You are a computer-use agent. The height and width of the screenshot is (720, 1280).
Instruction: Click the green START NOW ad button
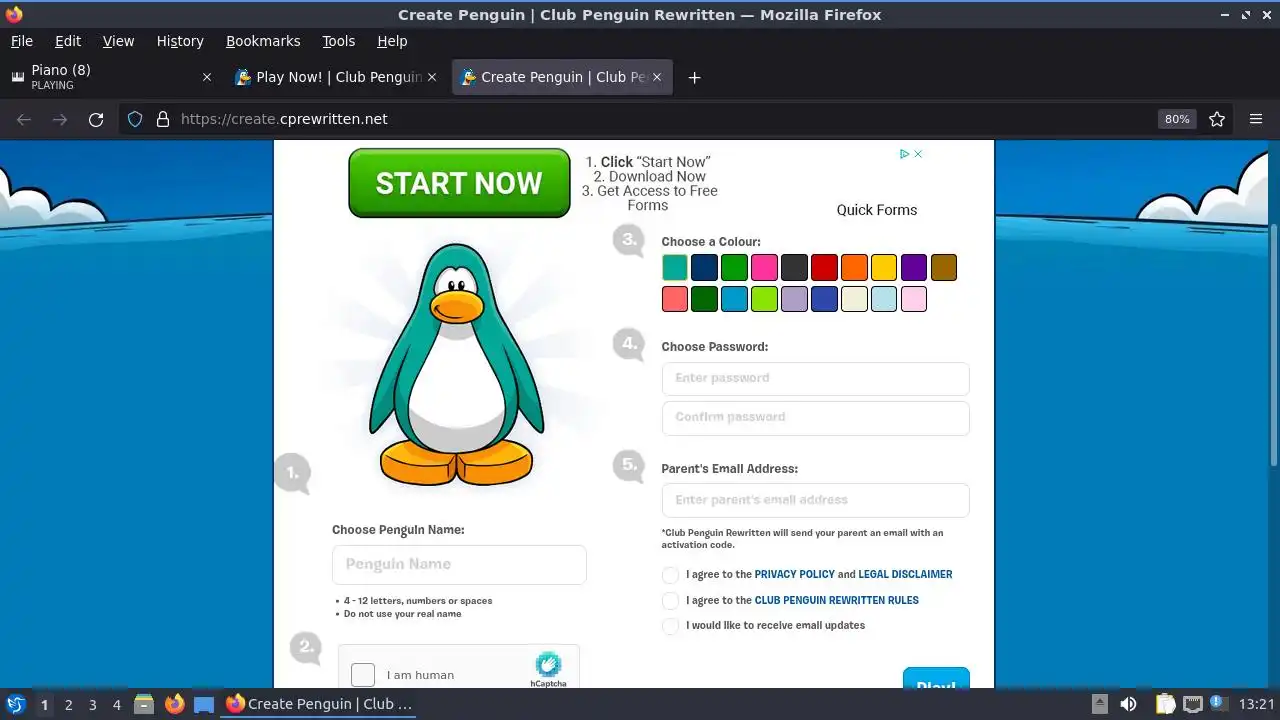click(x=459, y=183)
